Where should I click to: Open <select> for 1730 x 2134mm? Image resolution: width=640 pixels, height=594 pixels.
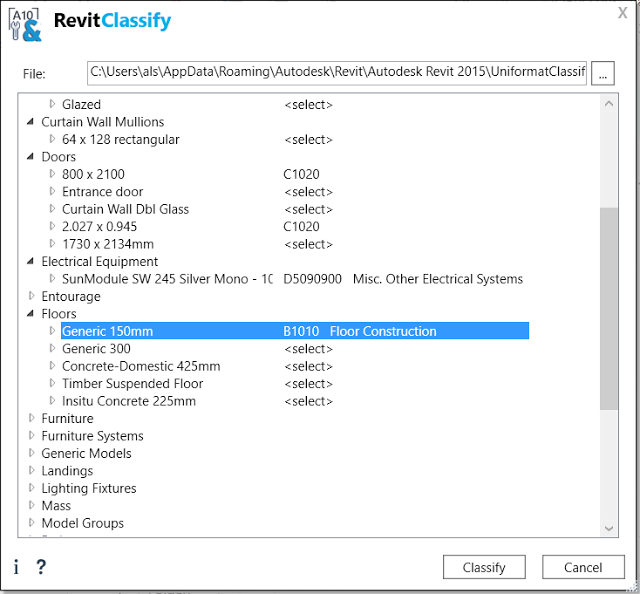(x=309, y=245)
